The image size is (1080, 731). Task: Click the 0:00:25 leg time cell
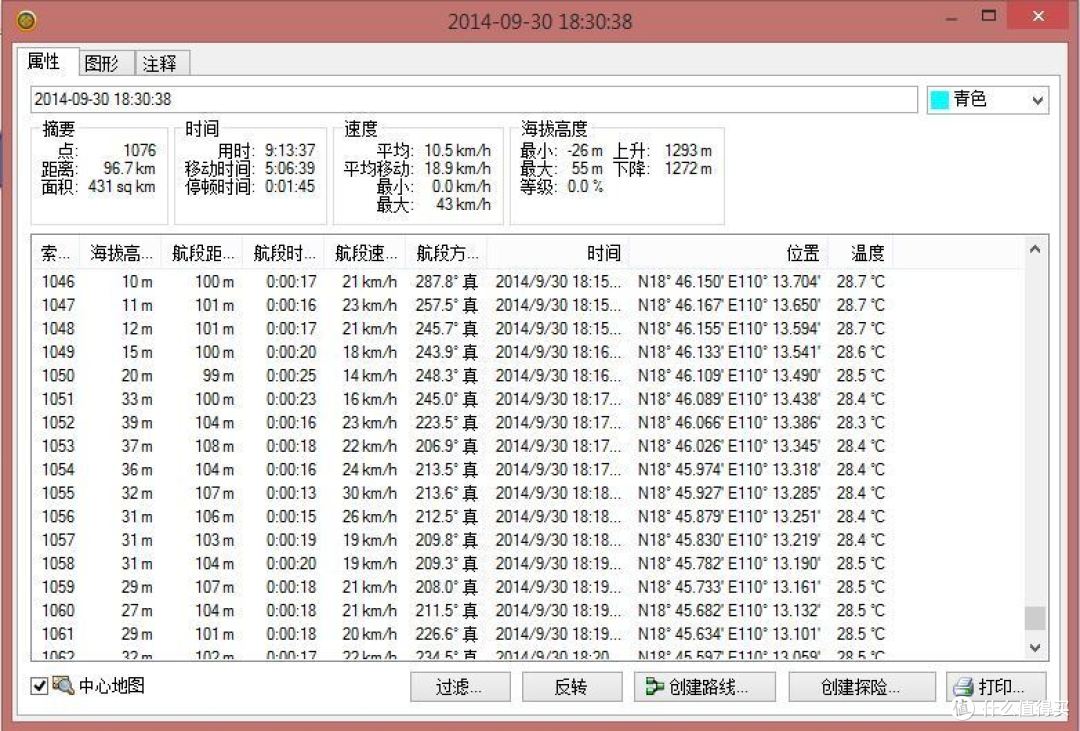(291, 375)
